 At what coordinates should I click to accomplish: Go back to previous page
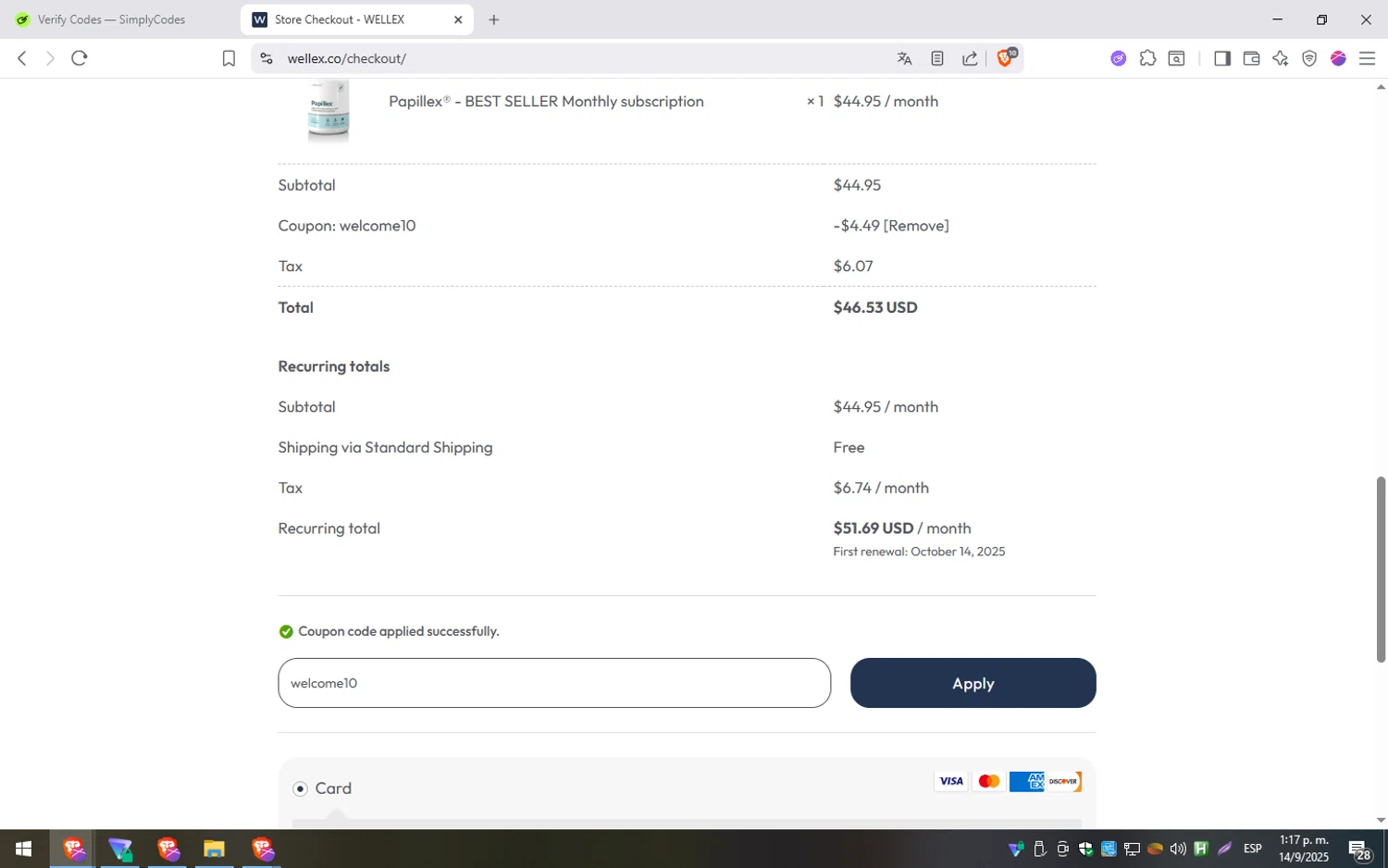22,58
